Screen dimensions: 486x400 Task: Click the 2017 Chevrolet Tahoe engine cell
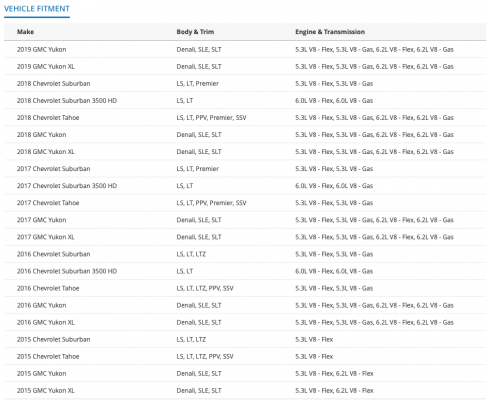334,203
